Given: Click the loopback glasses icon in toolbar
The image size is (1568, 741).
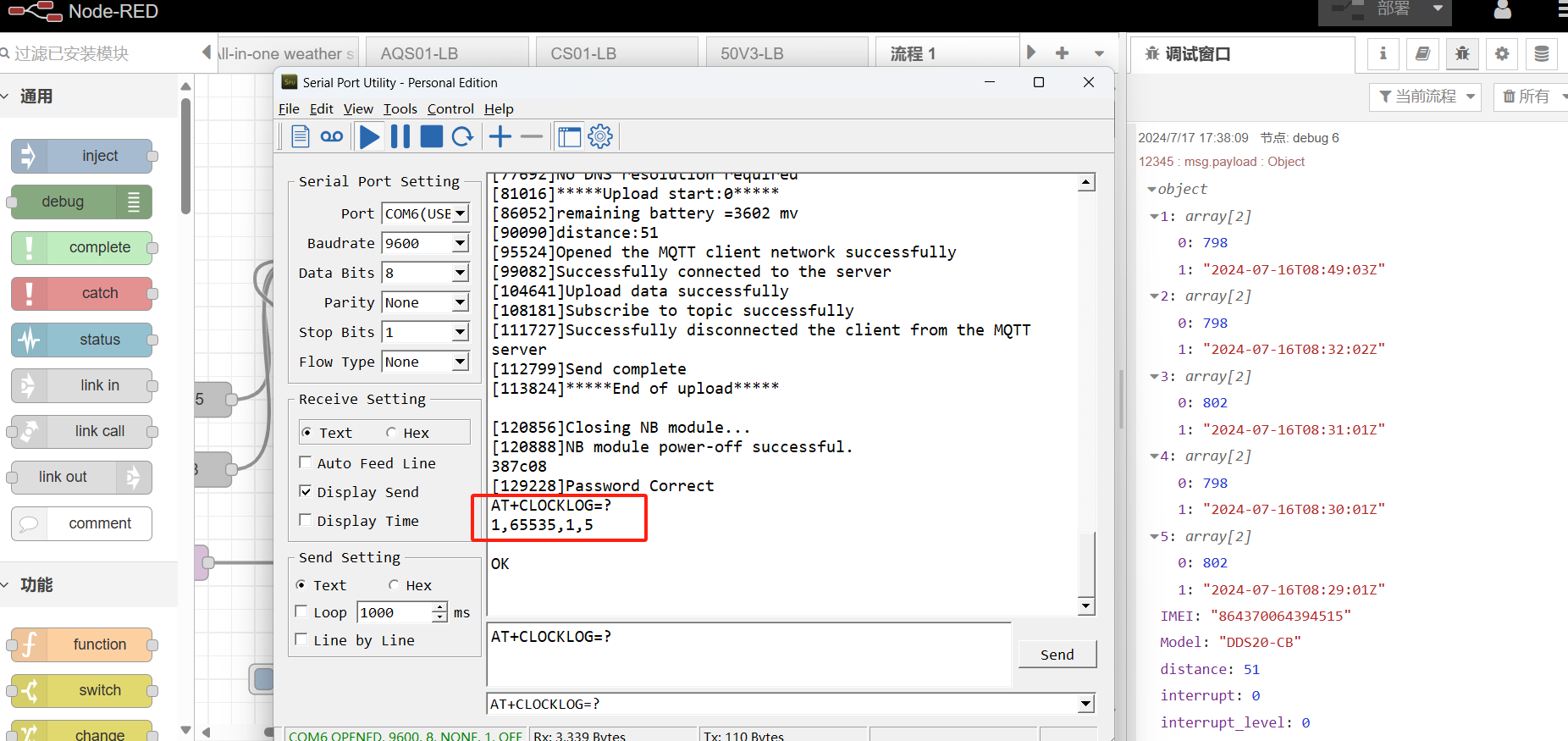Looking at the screenshot, I should tap(332, 136).
